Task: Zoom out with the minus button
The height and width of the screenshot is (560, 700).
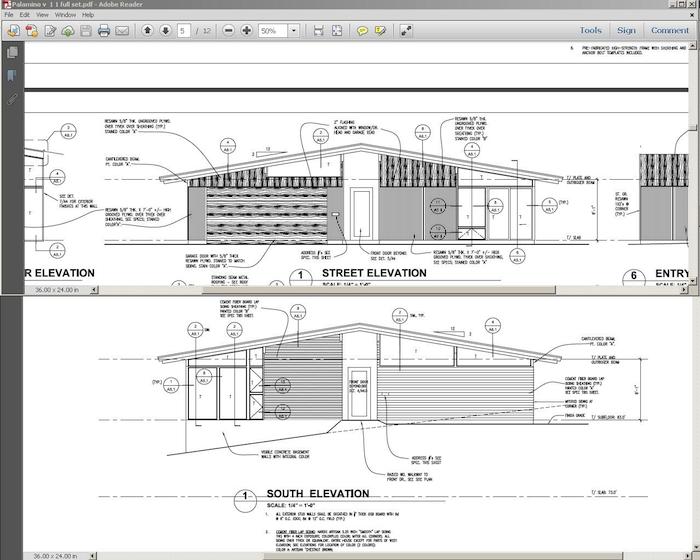Action: tap(229, 30)
